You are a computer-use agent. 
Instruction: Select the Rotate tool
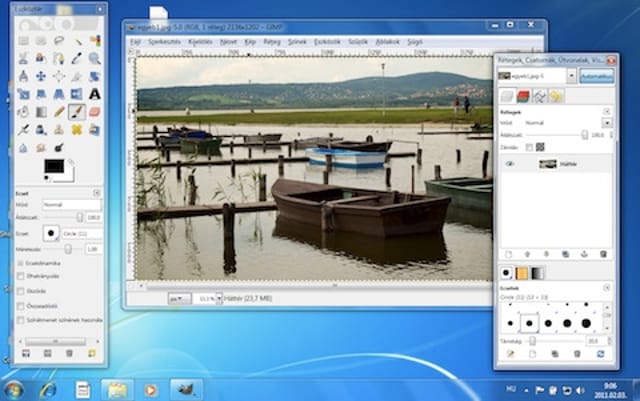tap(95, 76)
